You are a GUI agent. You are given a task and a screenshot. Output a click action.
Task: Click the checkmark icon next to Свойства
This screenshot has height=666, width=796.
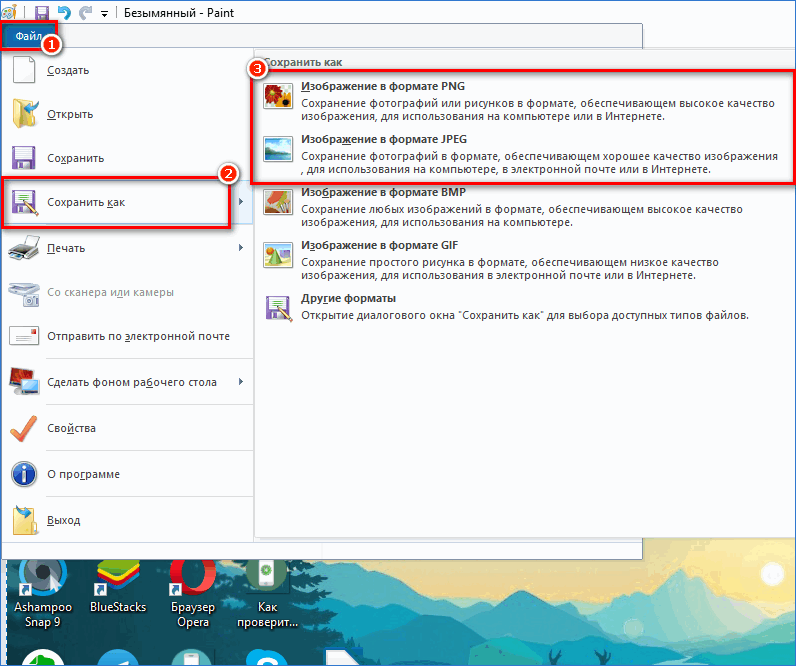point(23,428)
